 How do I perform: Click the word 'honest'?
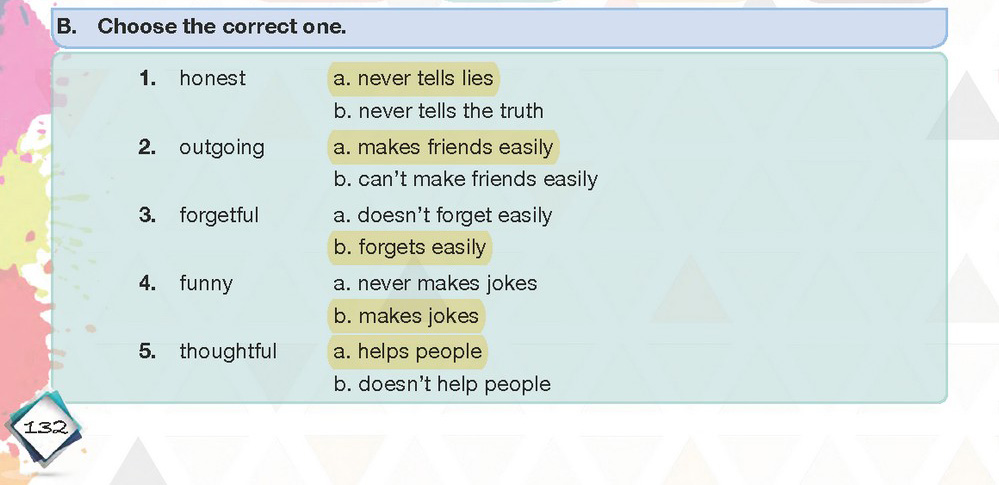tap(212, 78)
